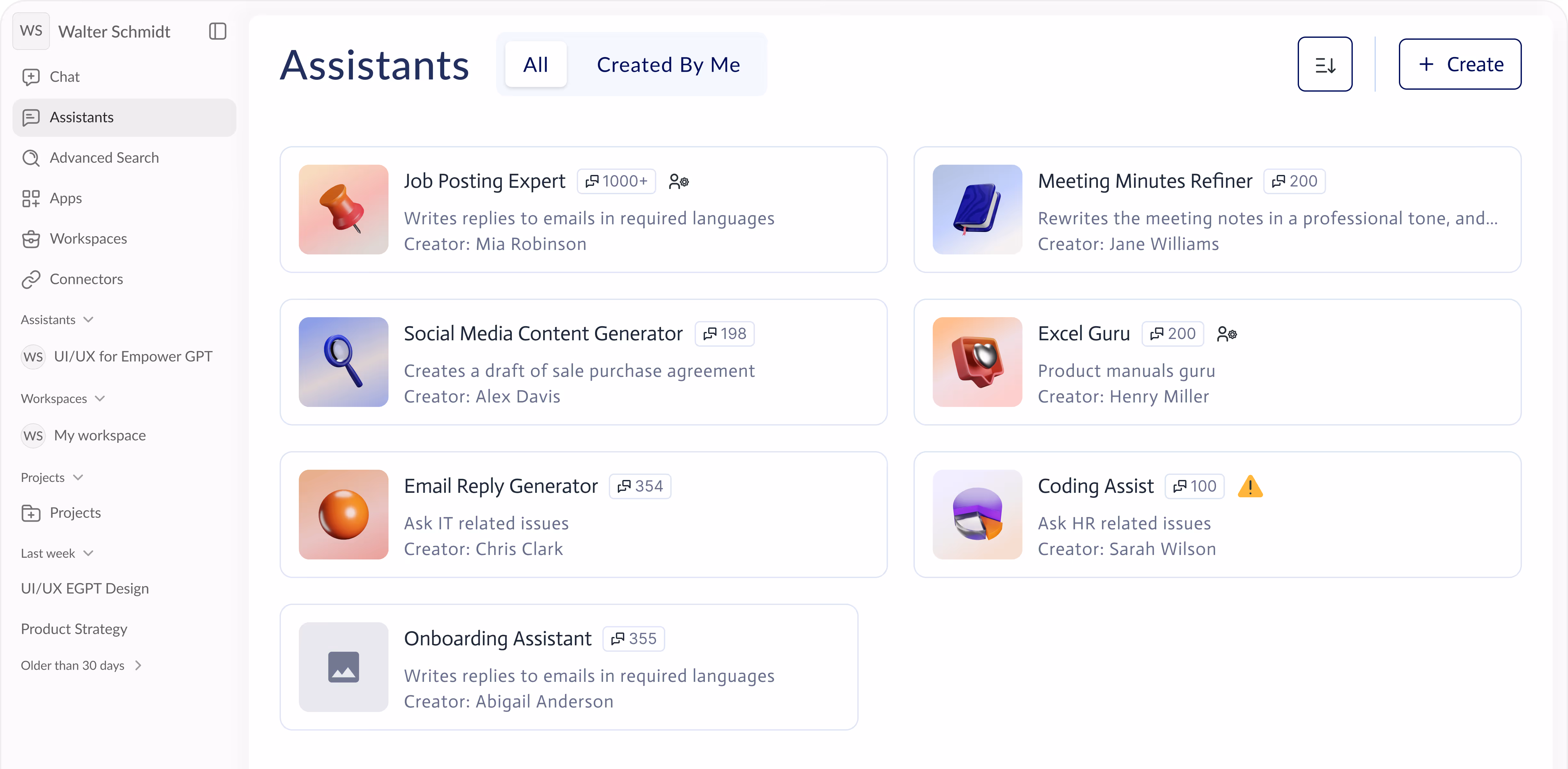Click the Chat sidebar icon
The height and width of the screenshot is (769, 1568).
[31, 77]
